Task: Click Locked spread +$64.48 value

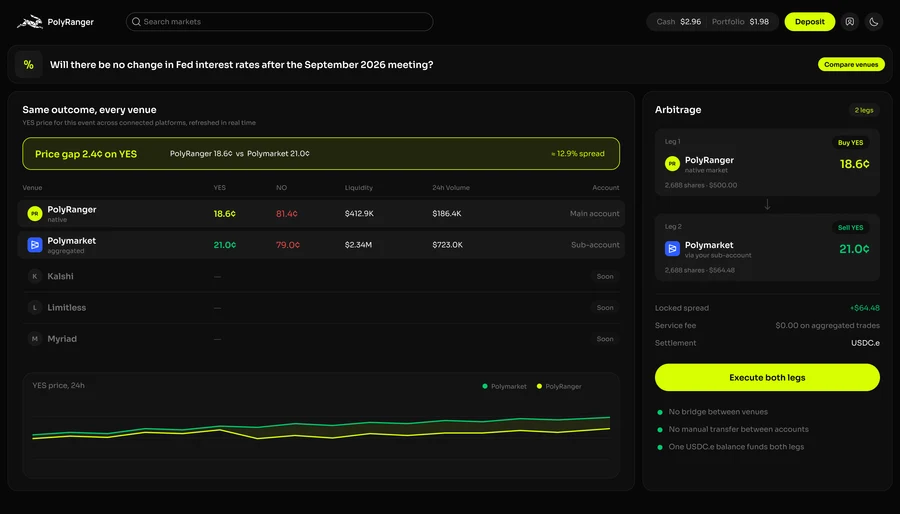Action: point(864,308)
